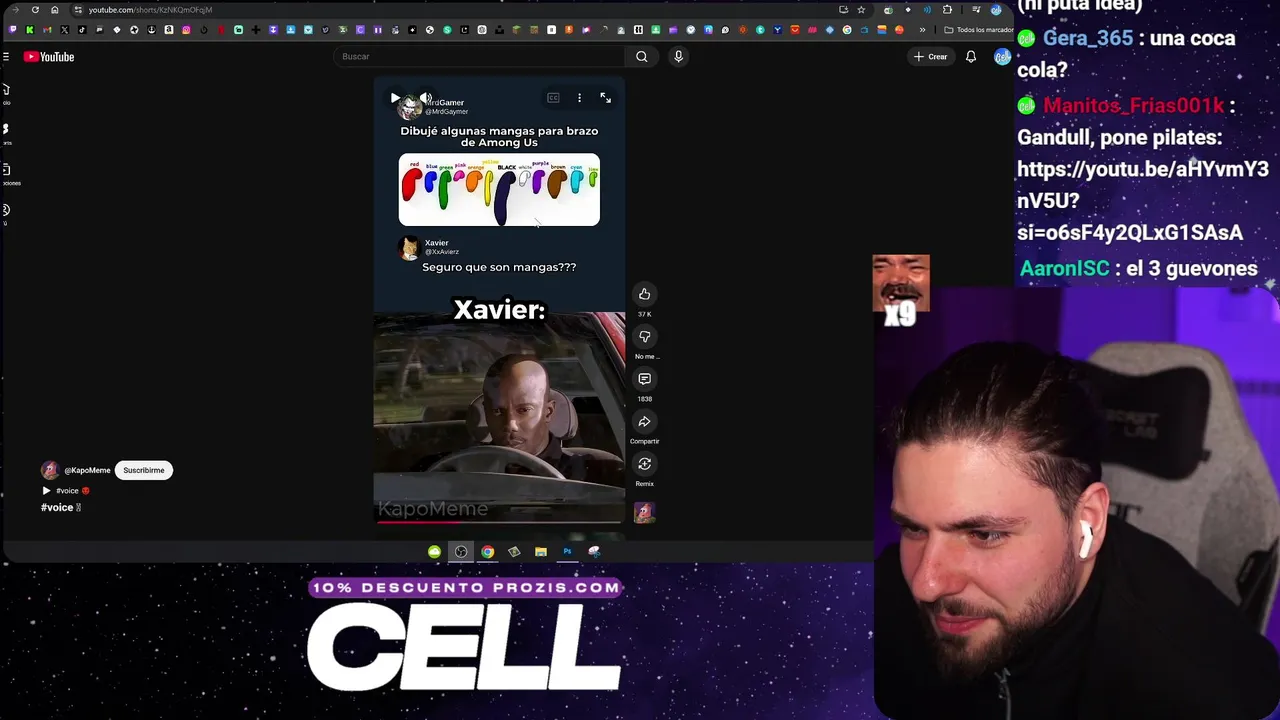Go forward in browser history
The image size is (1280, 720).
point(15,10)
